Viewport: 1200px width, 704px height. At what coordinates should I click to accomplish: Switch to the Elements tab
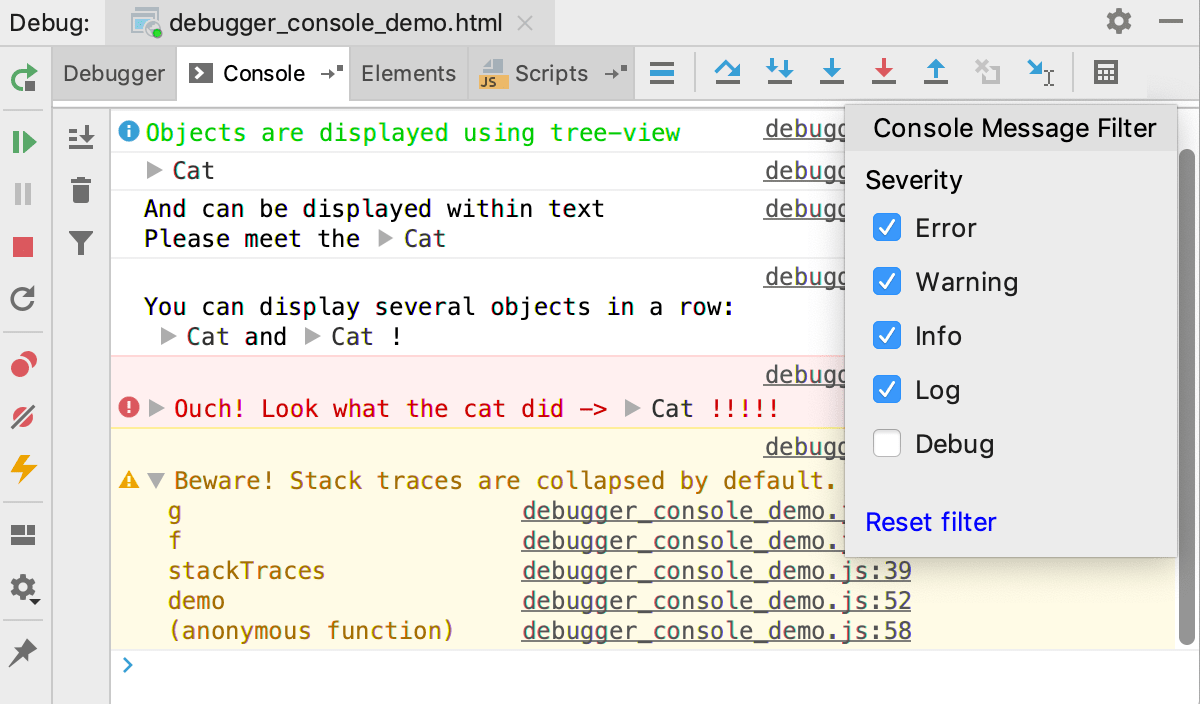408,72
